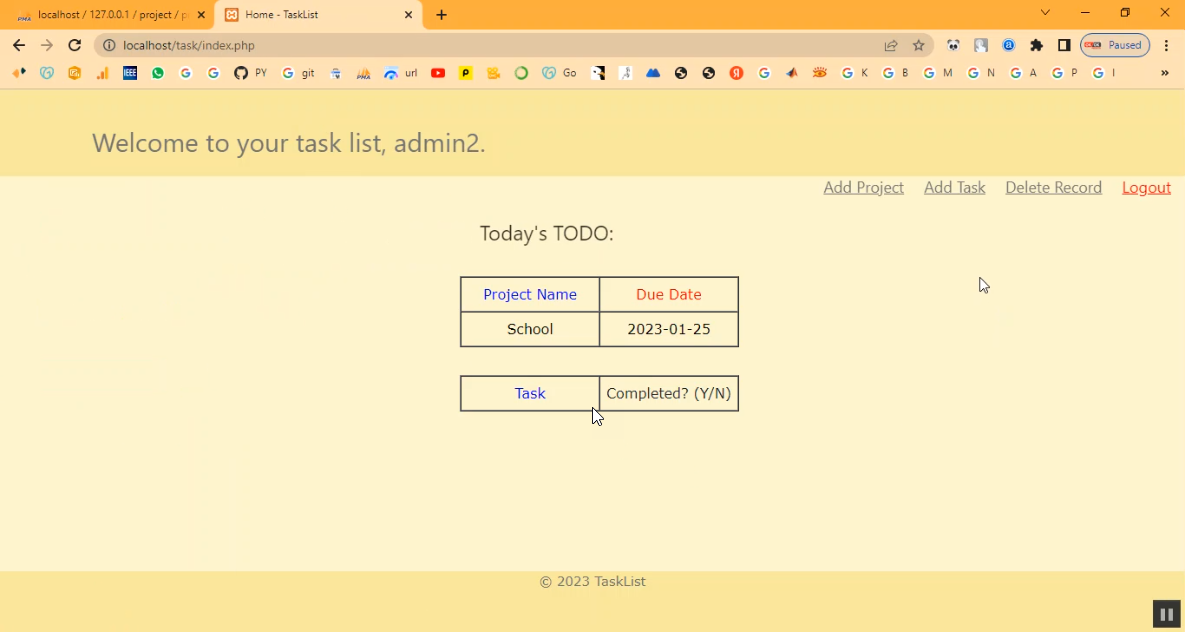This screenshot has width=1185, height=632.
Task: Click the welcome admin2 heading text
Action: click(x=289, y=143)
